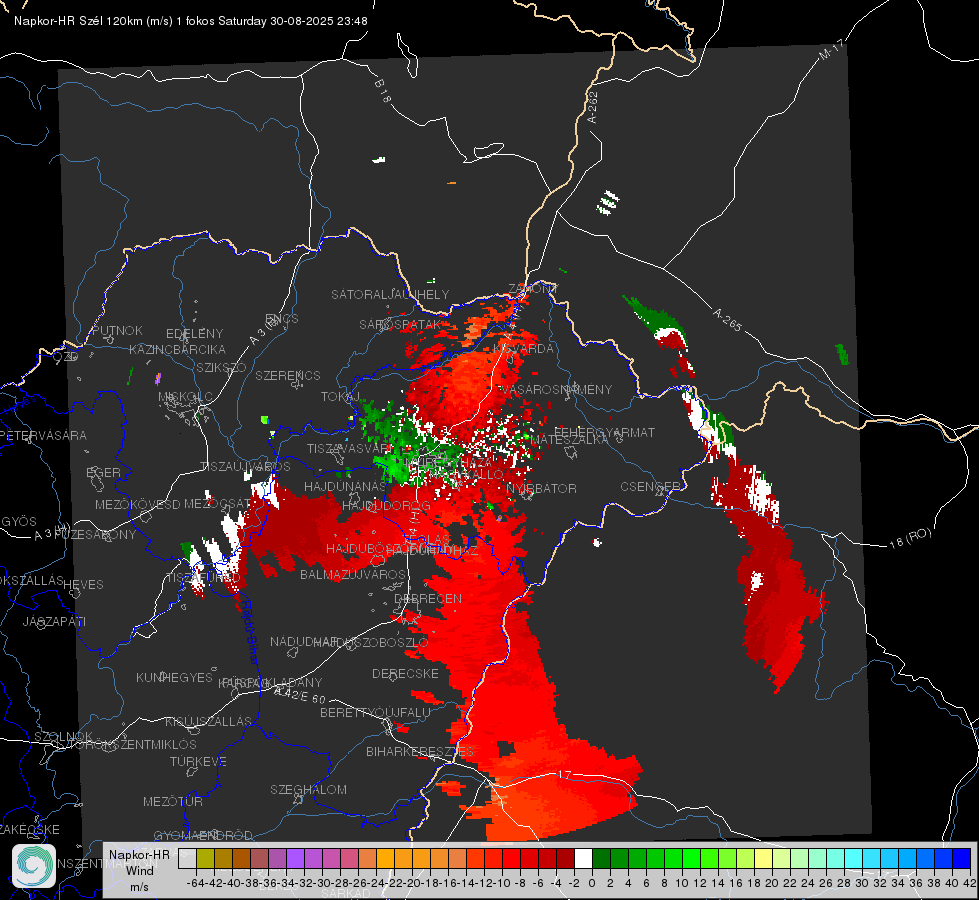The image size is (979, 900).
Task: Select the SAROSPATAK label
Action: (400, 324)
